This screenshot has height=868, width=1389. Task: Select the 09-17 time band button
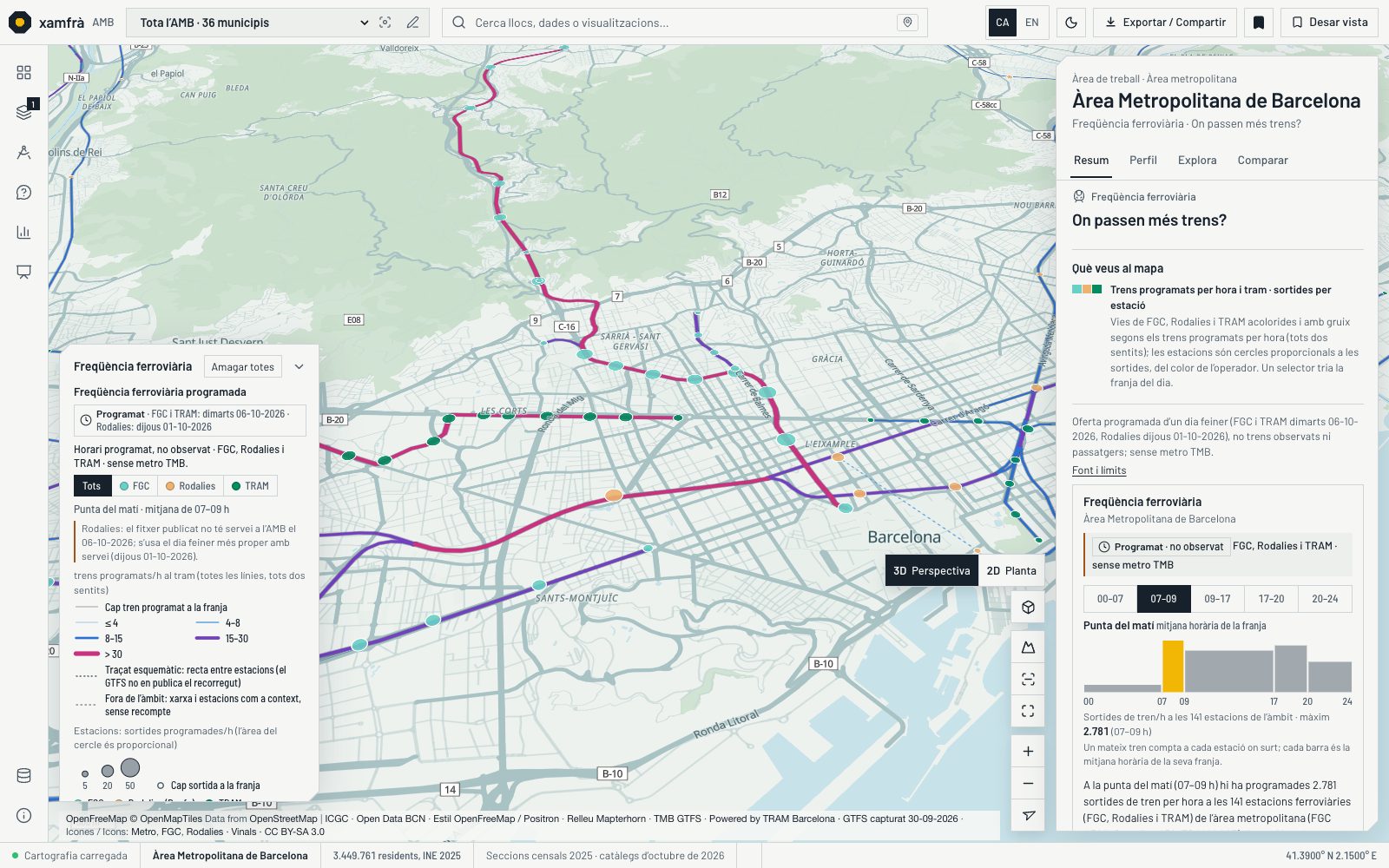point(1217,599)
